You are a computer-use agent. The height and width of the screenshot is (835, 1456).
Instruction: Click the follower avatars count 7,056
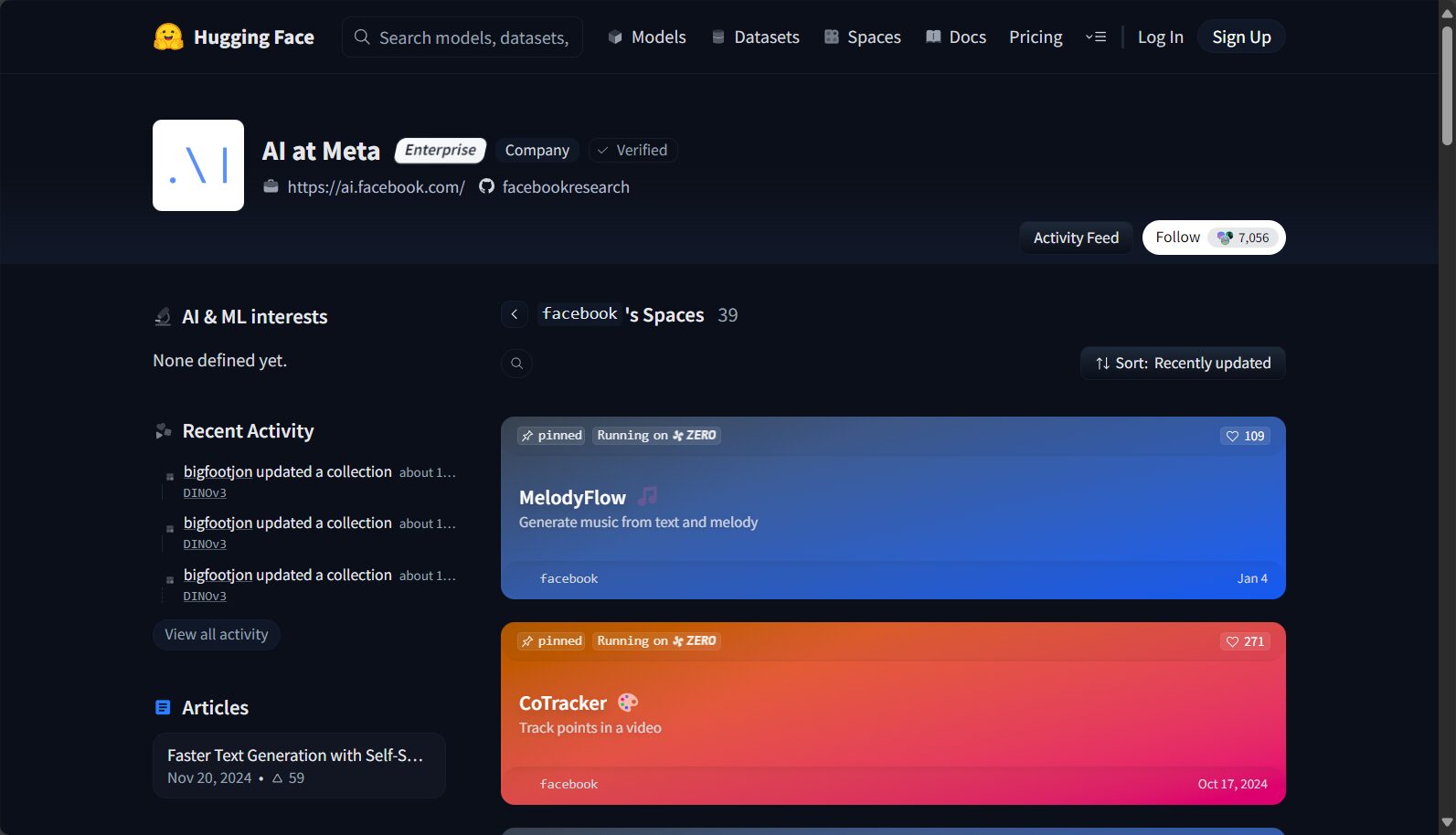(x=1242, y=238)
